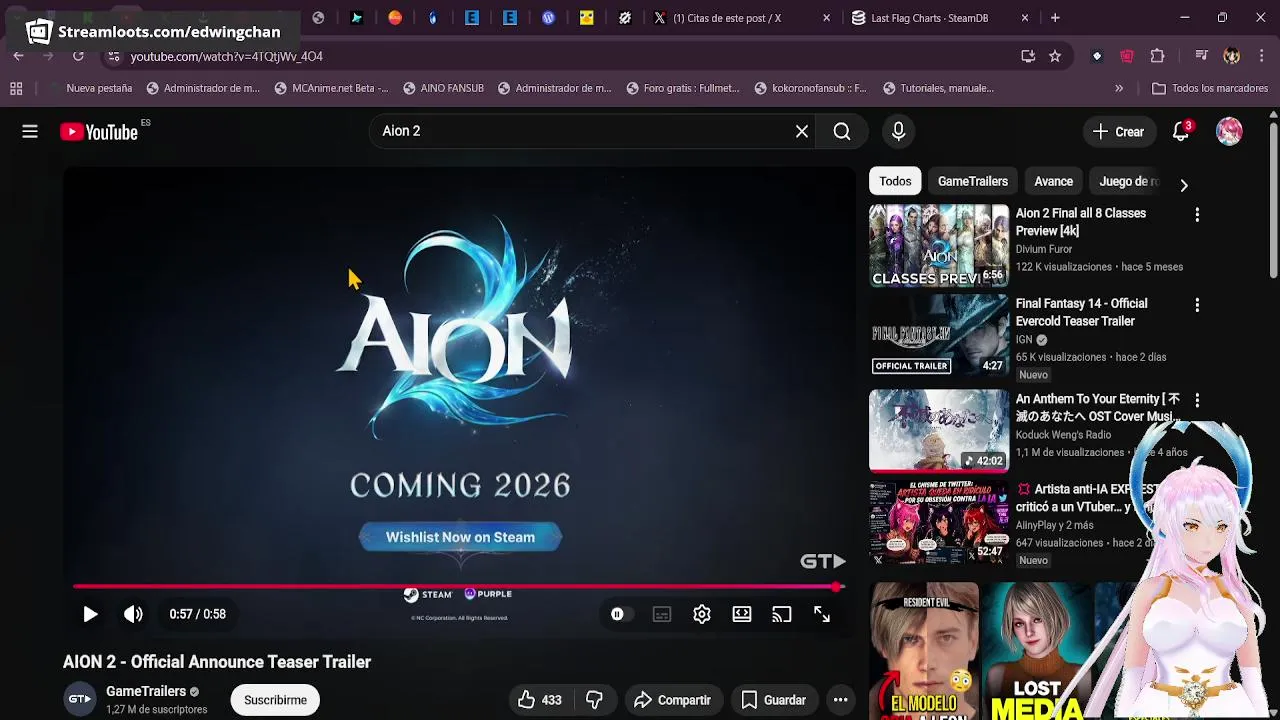Open the Artista anti-IA video thumbnail

(x=939, y=522)
